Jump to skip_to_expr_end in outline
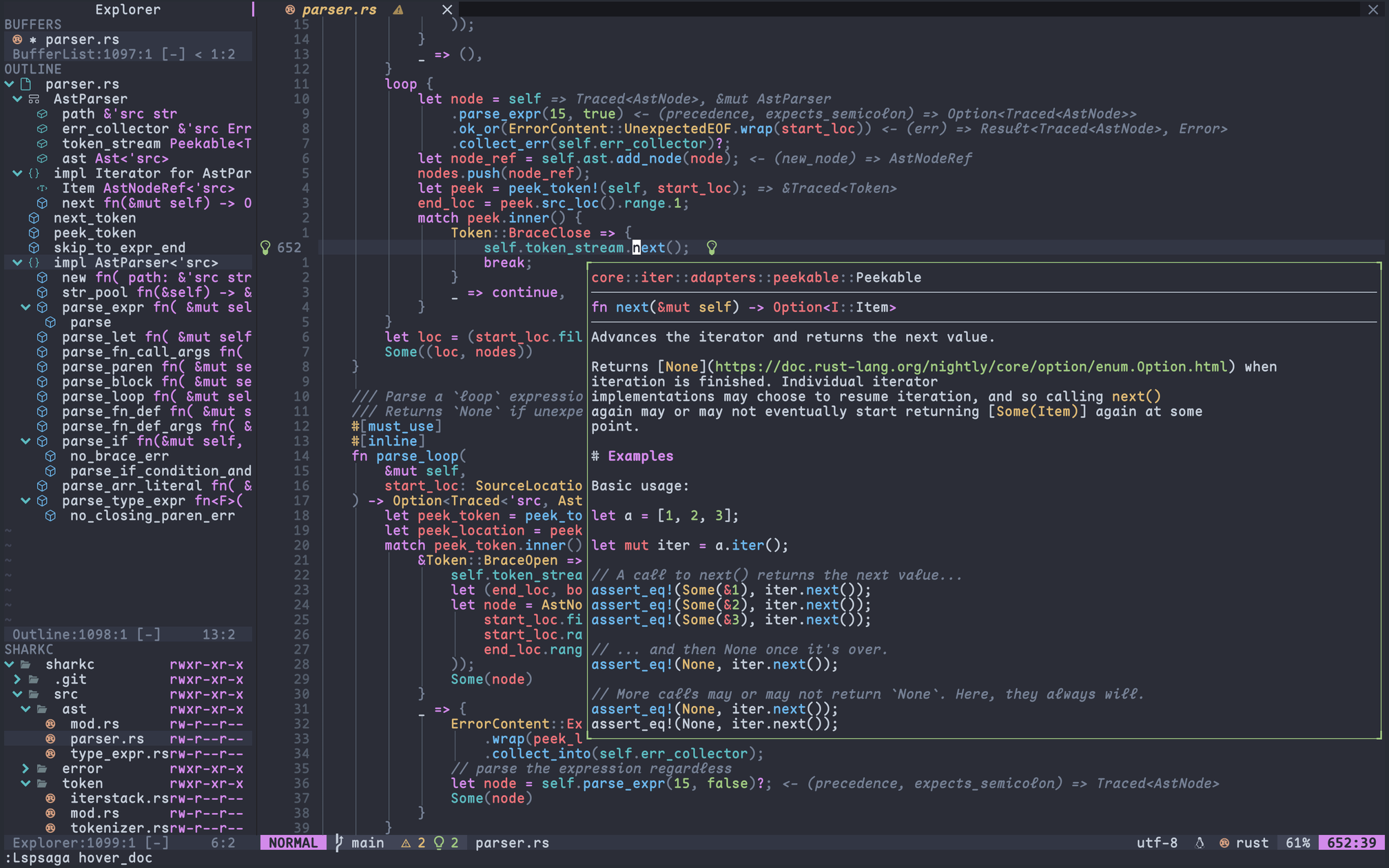Viewport: 1389px width, 868px height. tap(119, 248)
